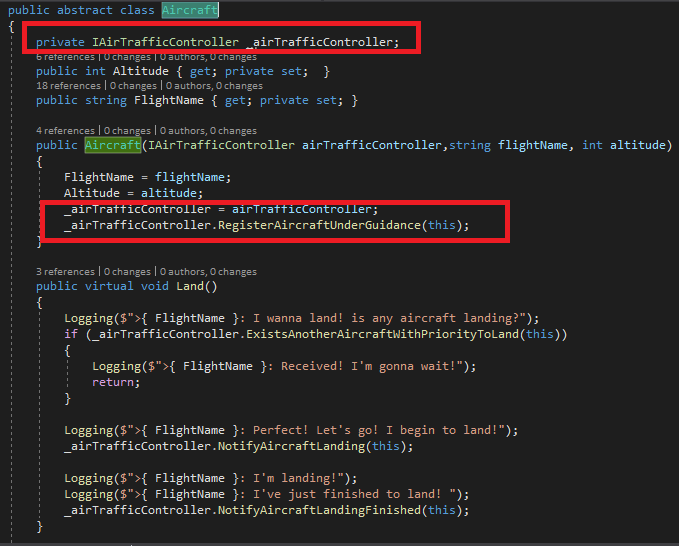
Task: Click the NotifyAircraftLanding method call
Action: 291,446
